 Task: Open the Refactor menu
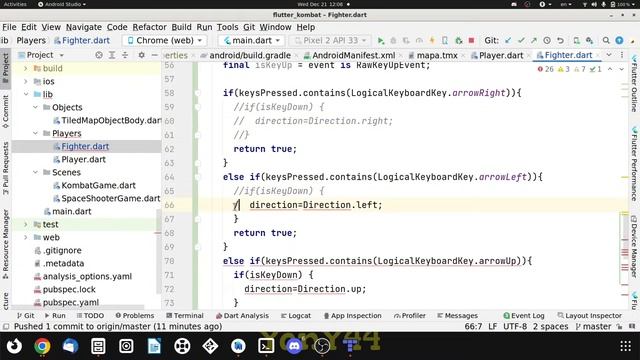(149, 27)
